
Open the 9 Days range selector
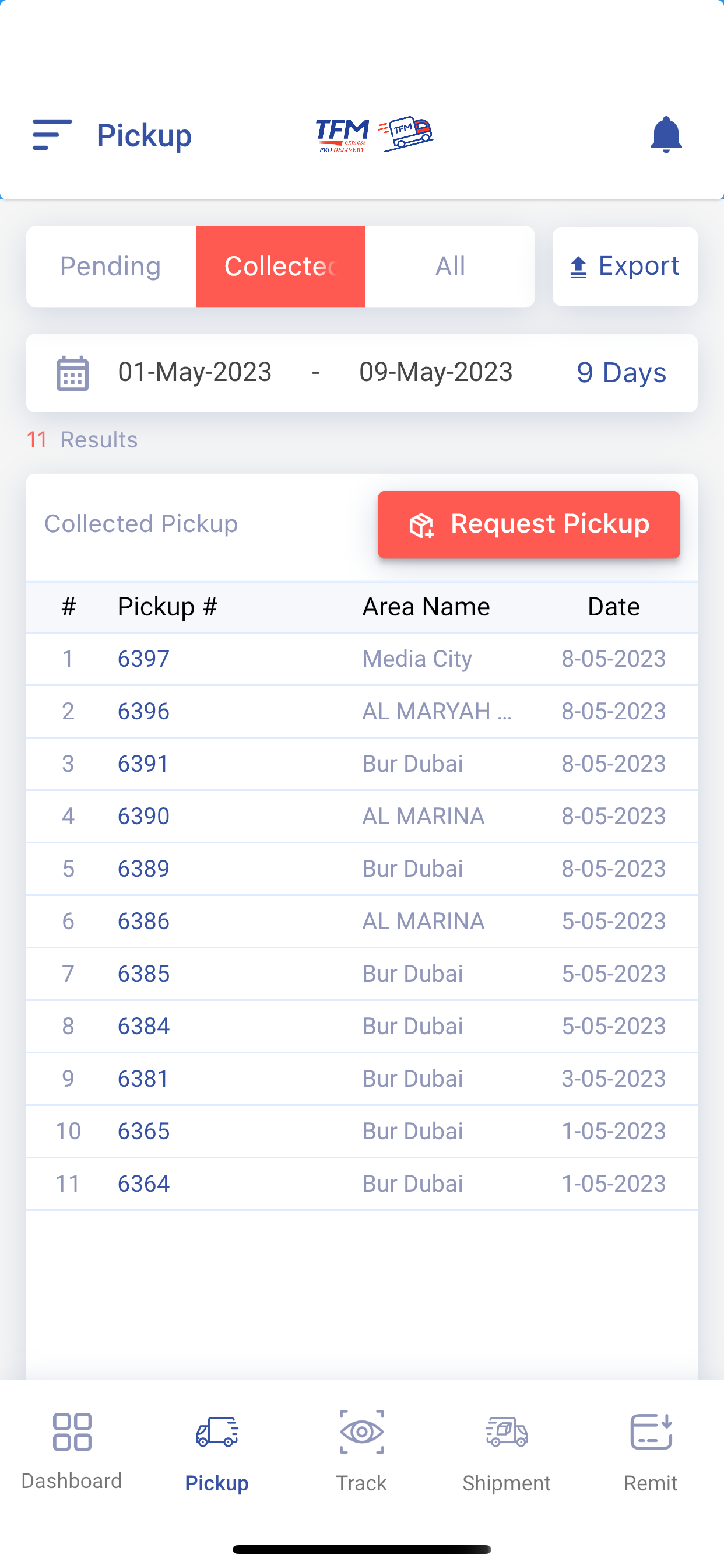tap(621, 373)
